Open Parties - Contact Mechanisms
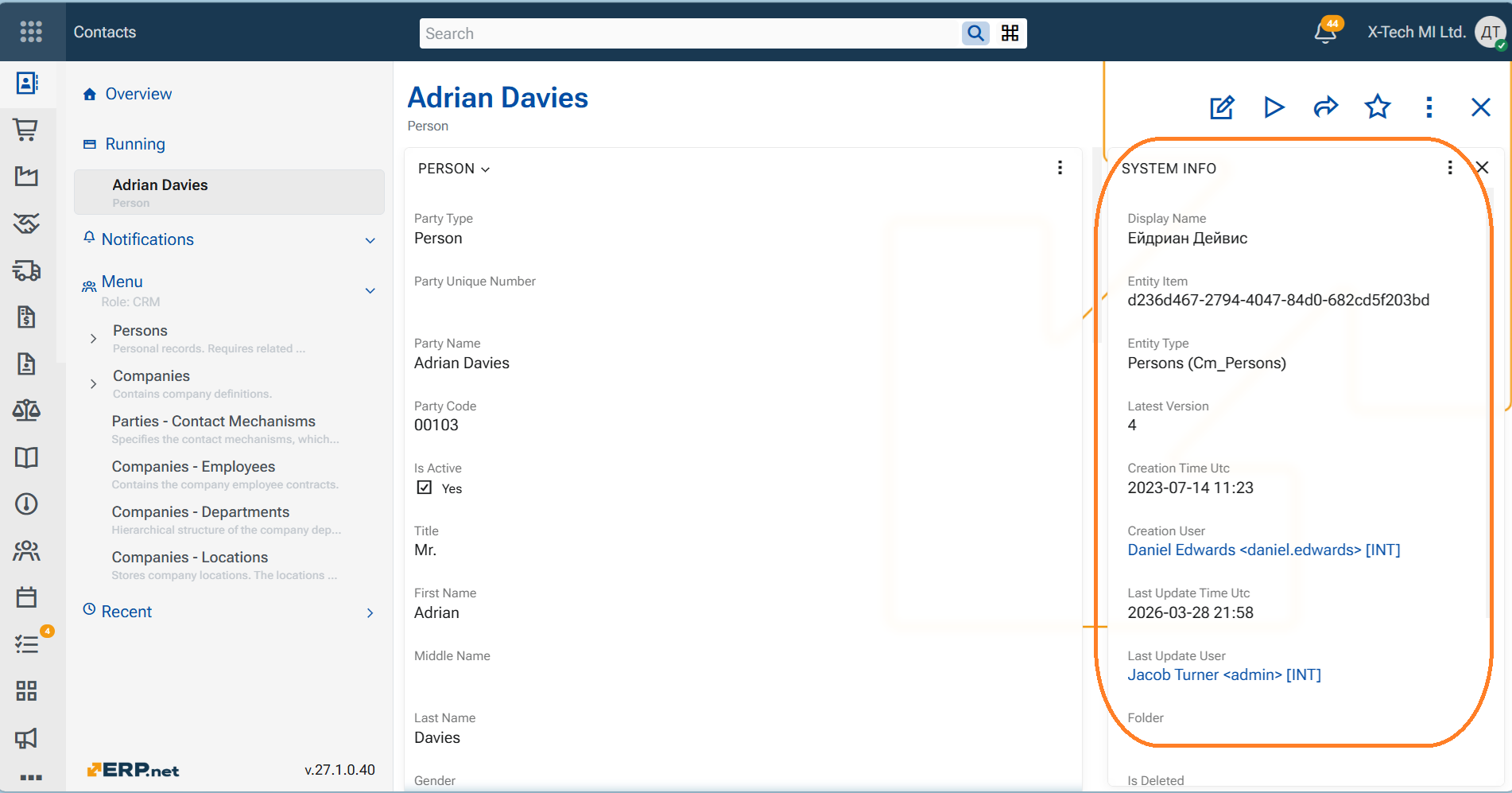This screenshot has height=793, width=1512. pyautogui.click(x=213, y=421)
